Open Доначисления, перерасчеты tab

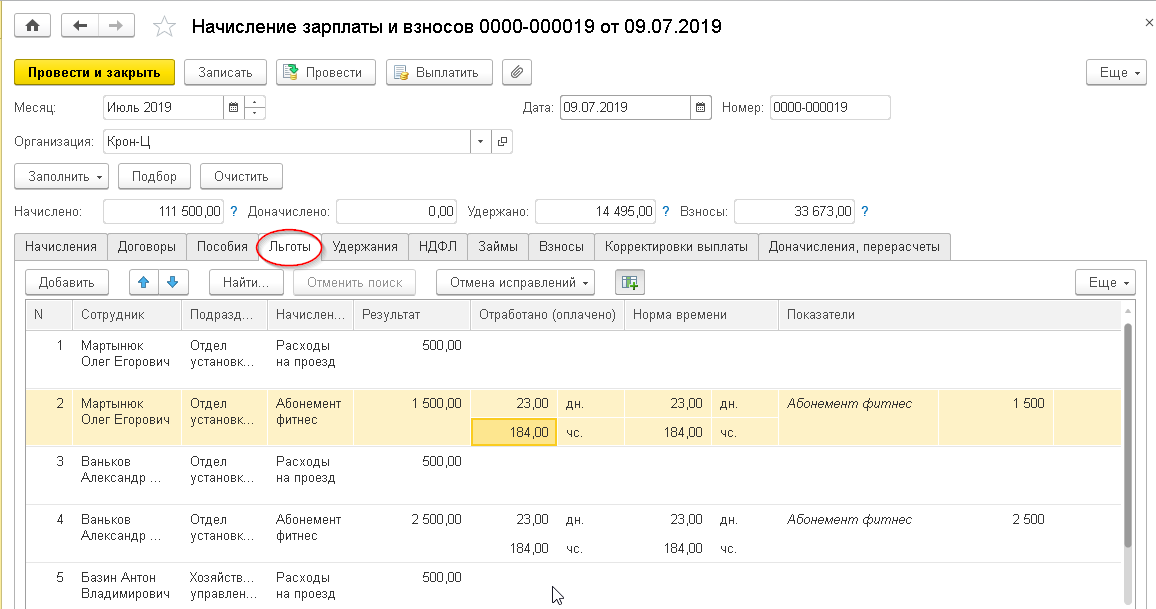854,247
